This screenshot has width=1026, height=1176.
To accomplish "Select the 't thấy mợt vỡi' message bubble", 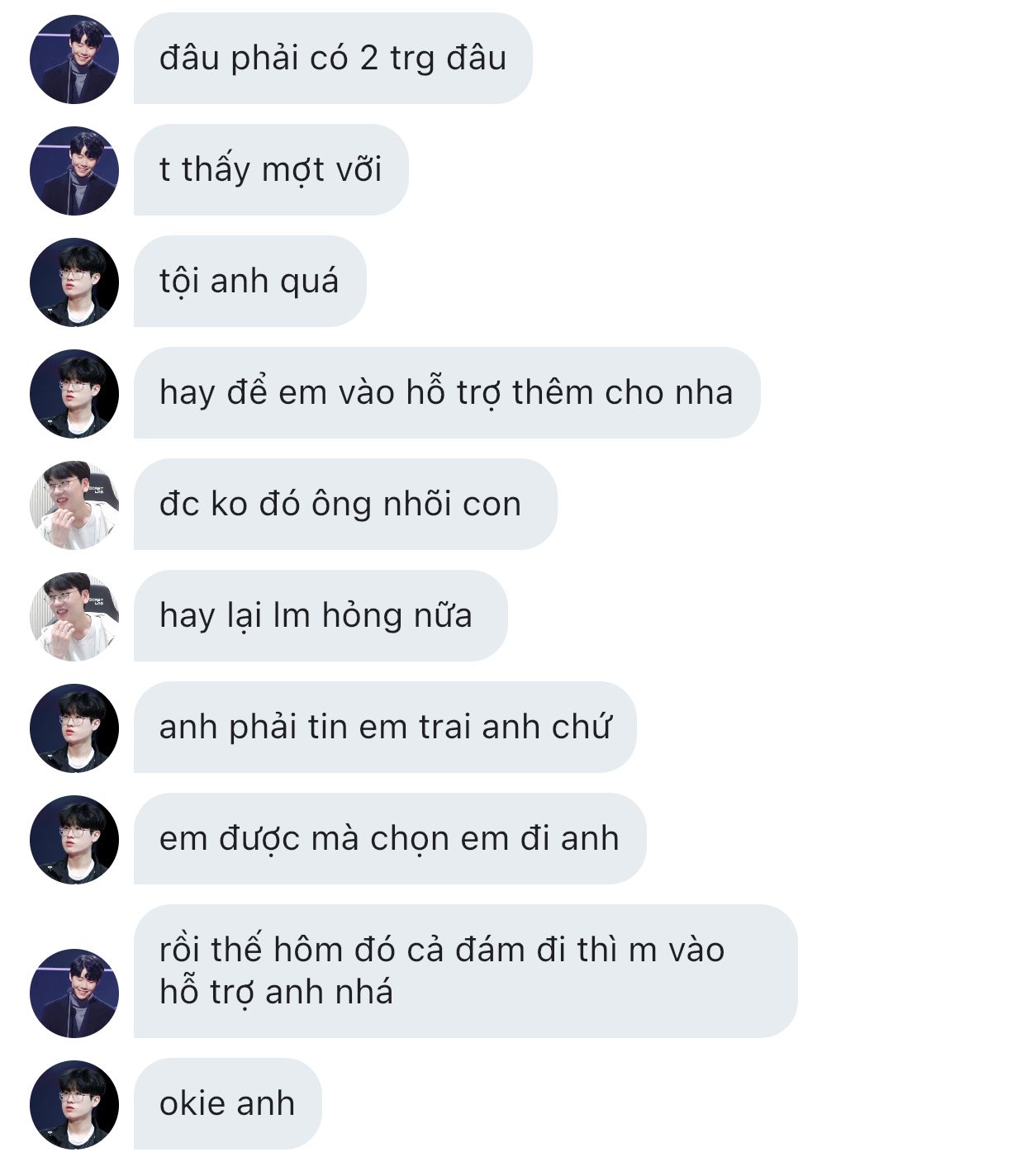I will (271, 170).
